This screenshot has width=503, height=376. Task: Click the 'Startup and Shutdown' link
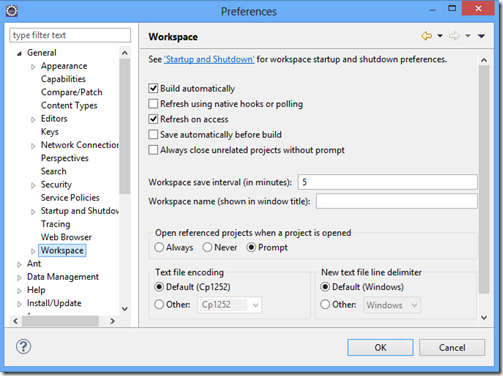[x=209, y=59]
